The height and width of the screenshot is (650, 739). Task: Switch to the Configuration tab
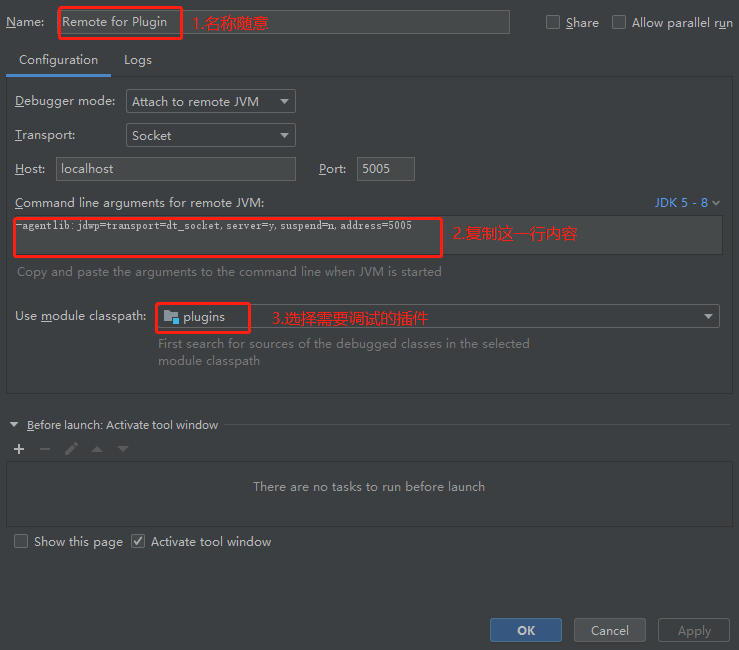(x=58, y=60)
